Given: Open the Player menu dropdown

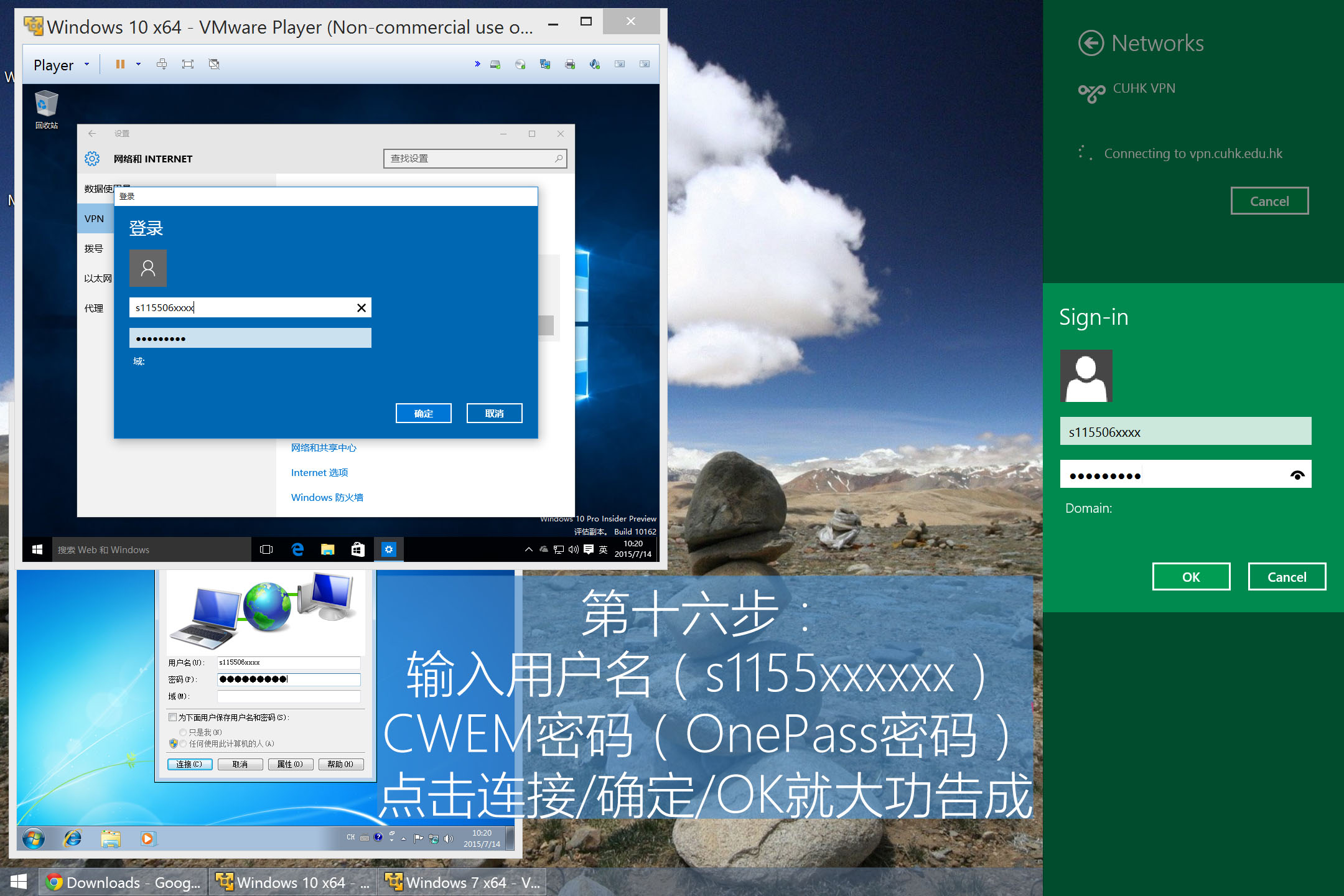Looking at the screenshot, I should coord(62,65).
